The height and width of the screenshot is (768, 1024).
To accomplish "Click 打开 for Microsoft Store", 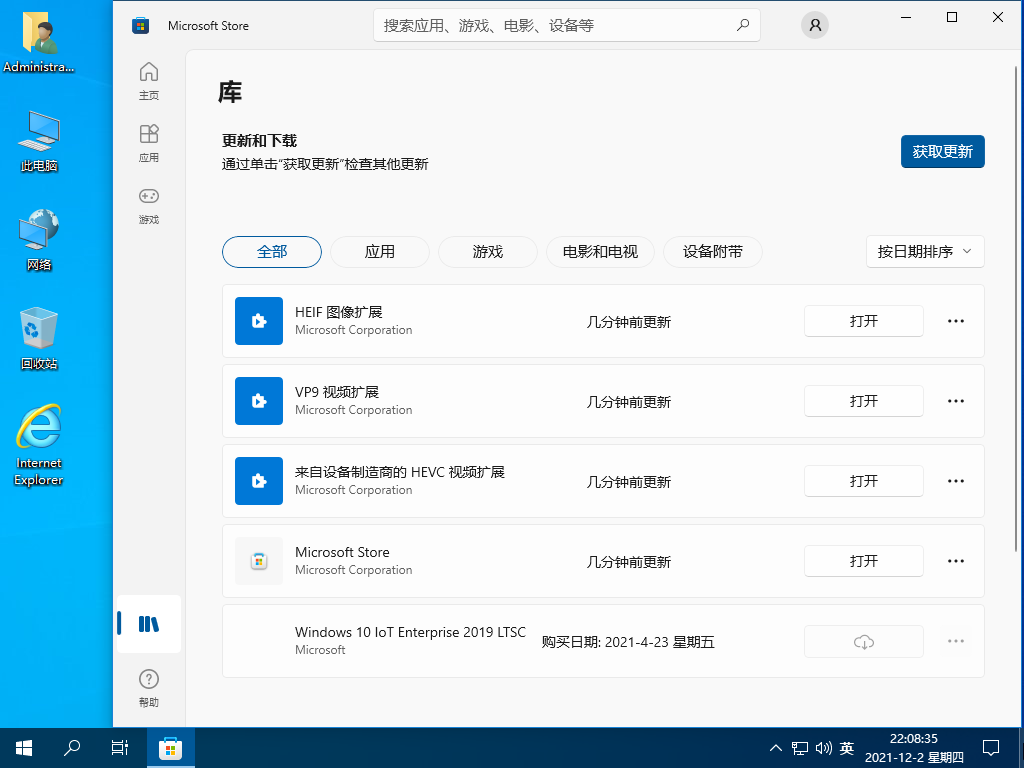I will tap(864, 561).
